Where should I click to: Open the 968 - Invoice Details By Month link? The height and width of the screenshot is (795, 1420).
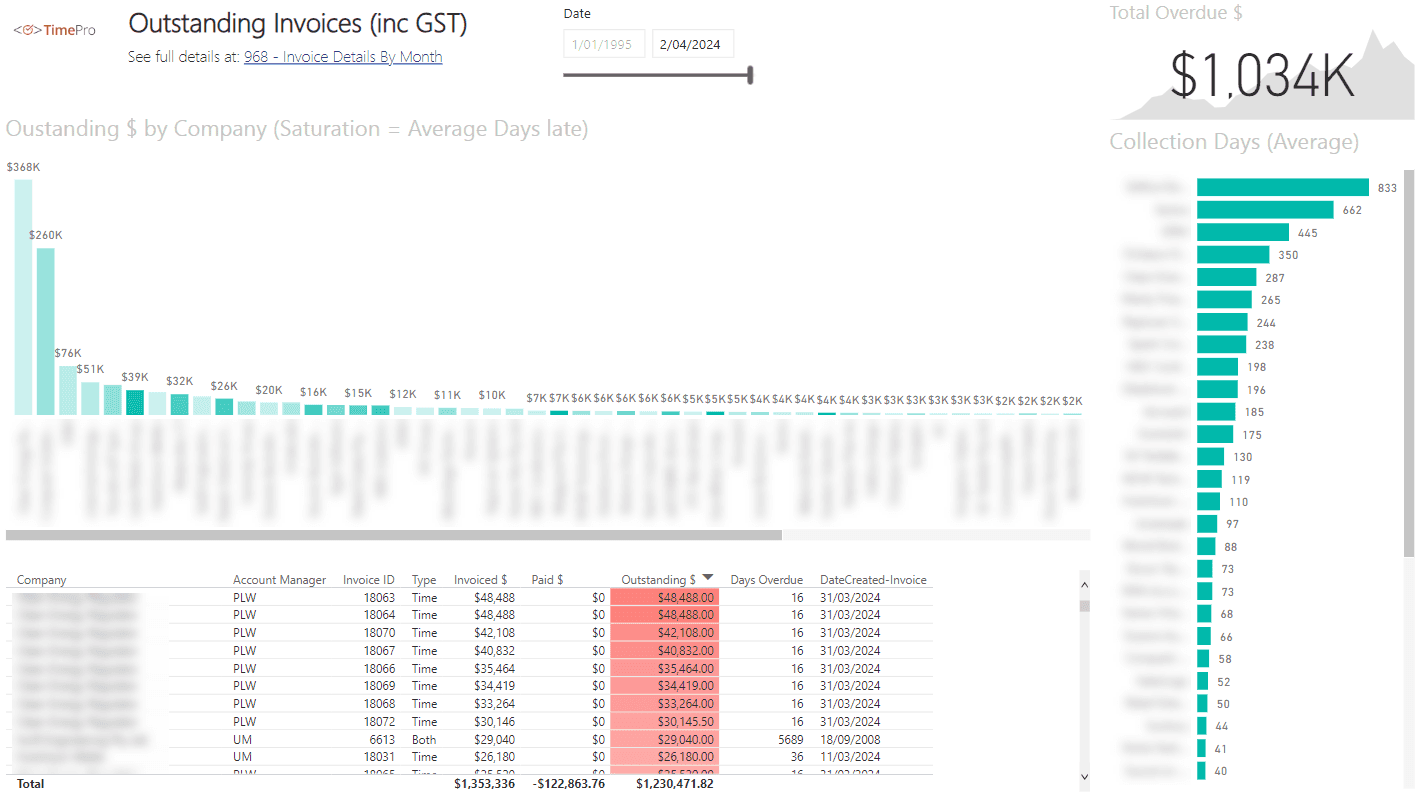click(343, 57)
